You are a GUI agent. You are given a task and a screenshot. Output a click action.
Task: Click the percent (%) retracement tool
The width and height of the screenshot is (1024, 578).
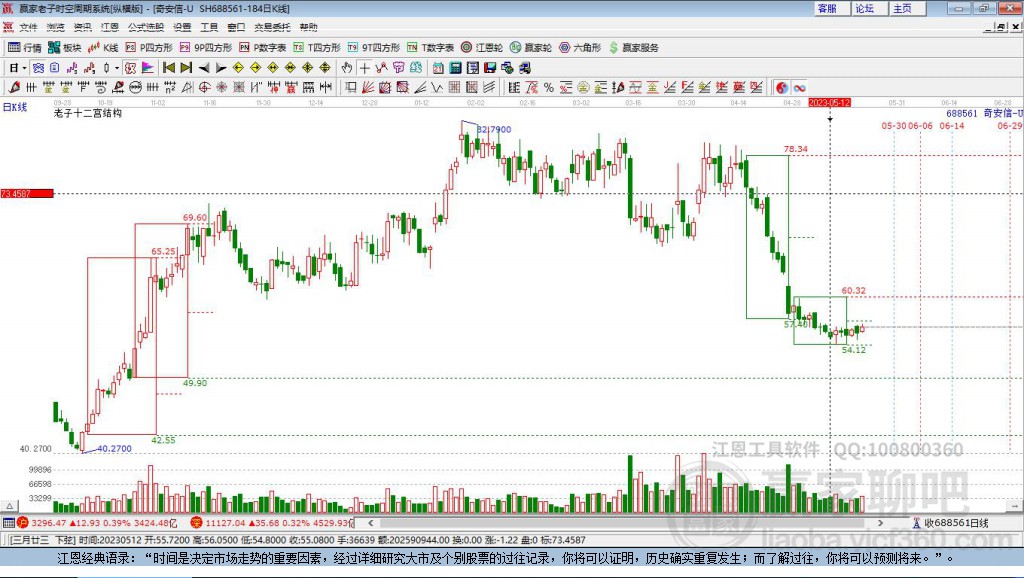(x=549, y=88)
